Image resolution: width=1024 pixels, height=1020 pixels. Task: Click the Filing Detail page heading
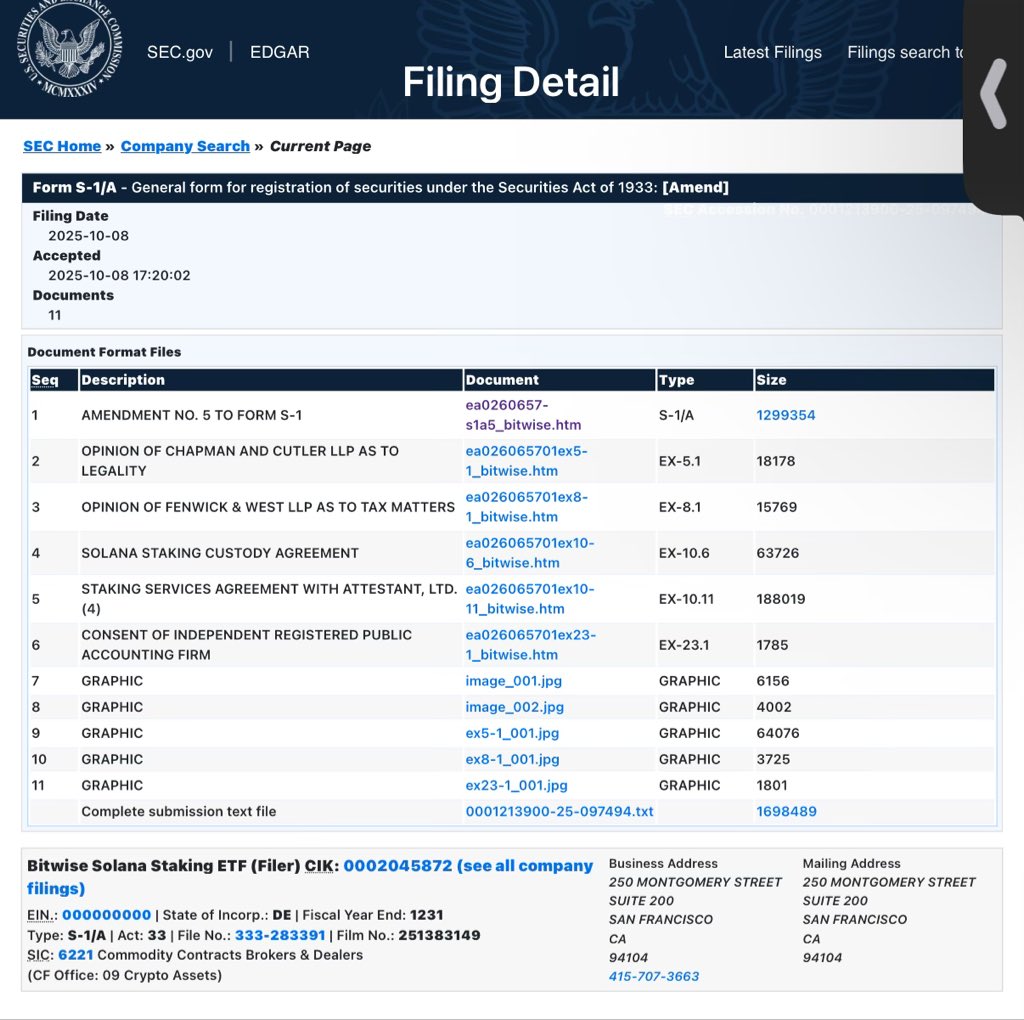pos(511,82)
